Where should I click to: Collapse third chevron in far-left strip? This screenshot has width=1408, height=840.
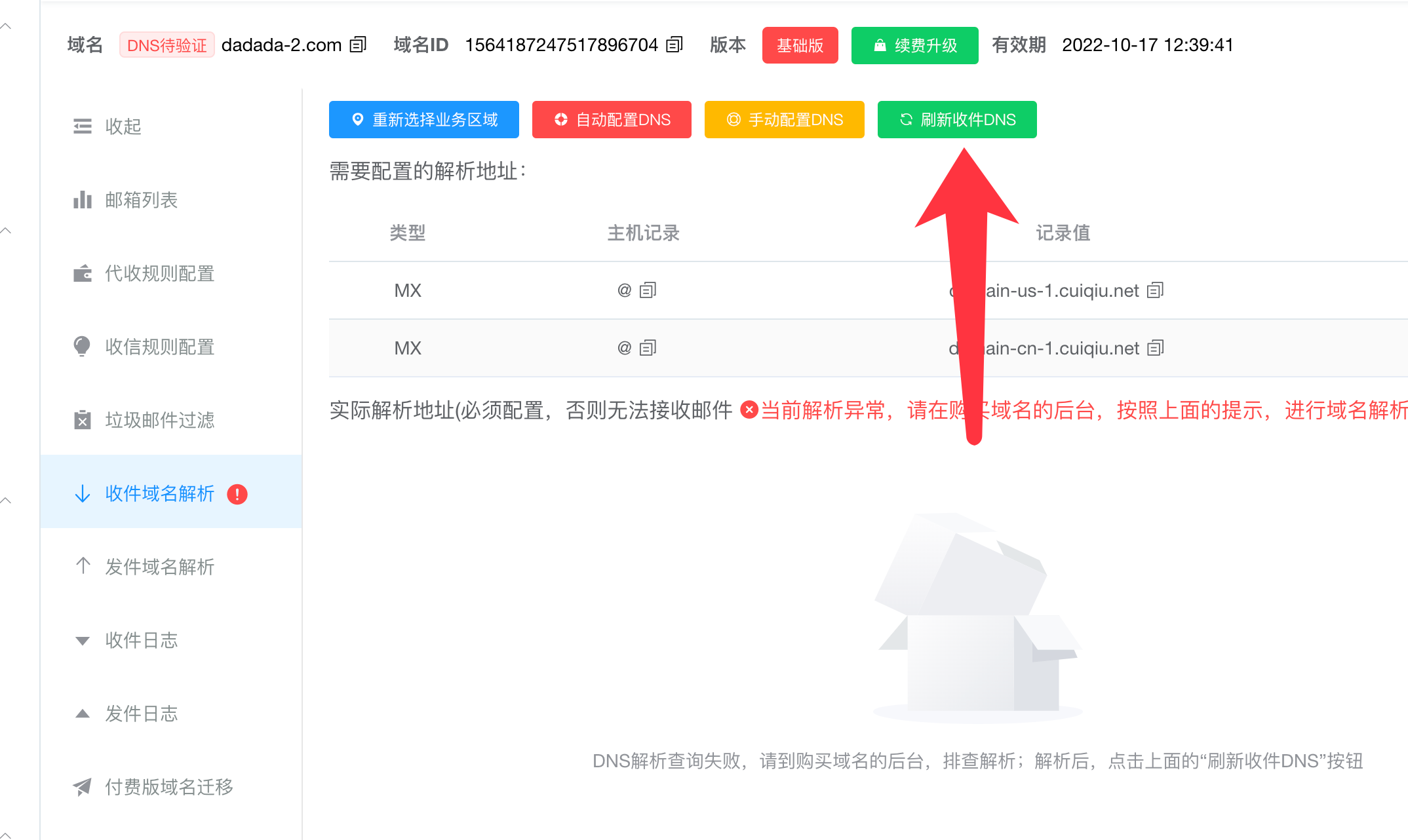coord(6,501)
